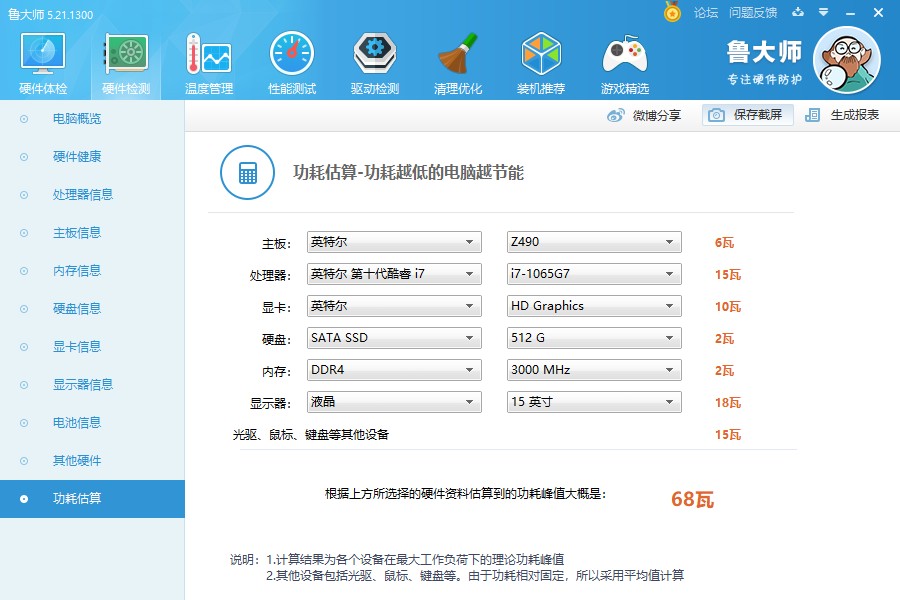Expand 显卡 model dropdown HD Graphics
The width and height of the screenshot is (900, 600).
594,306
